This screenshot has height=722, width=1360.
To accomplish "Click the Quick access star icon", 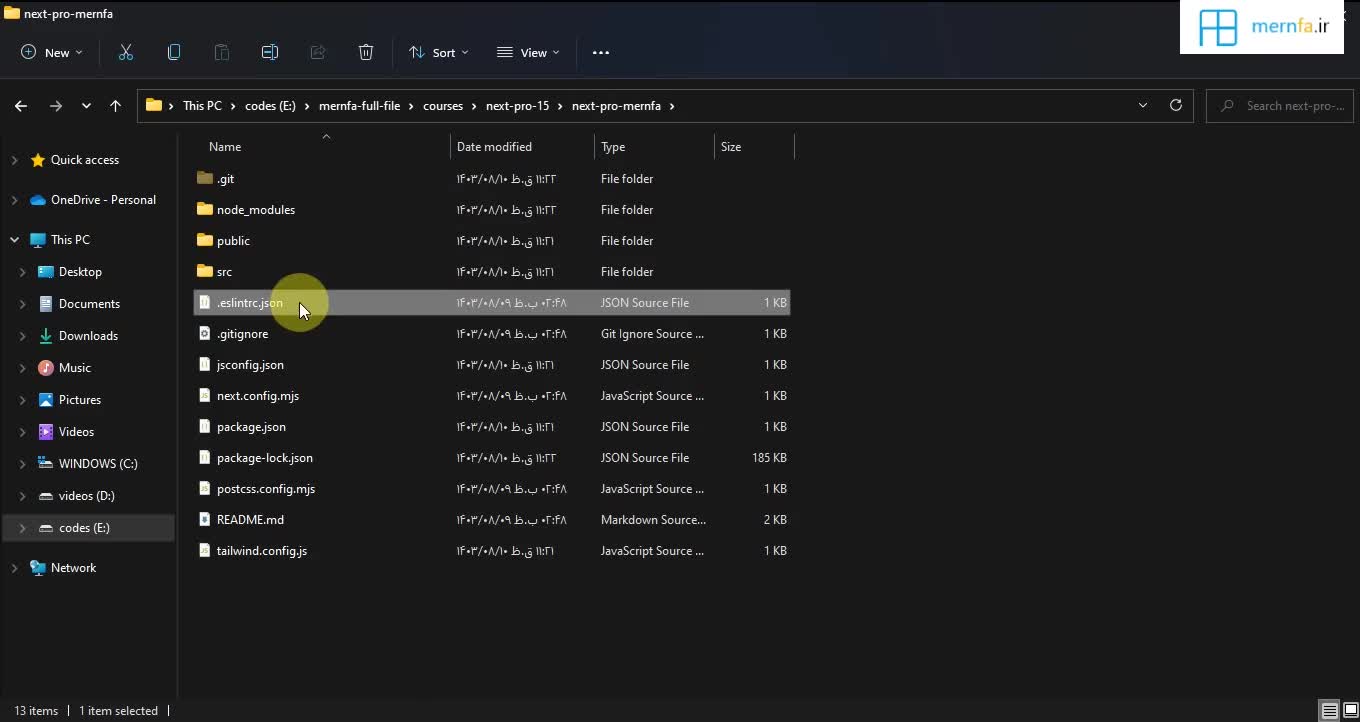I will [x=38, y=160].
